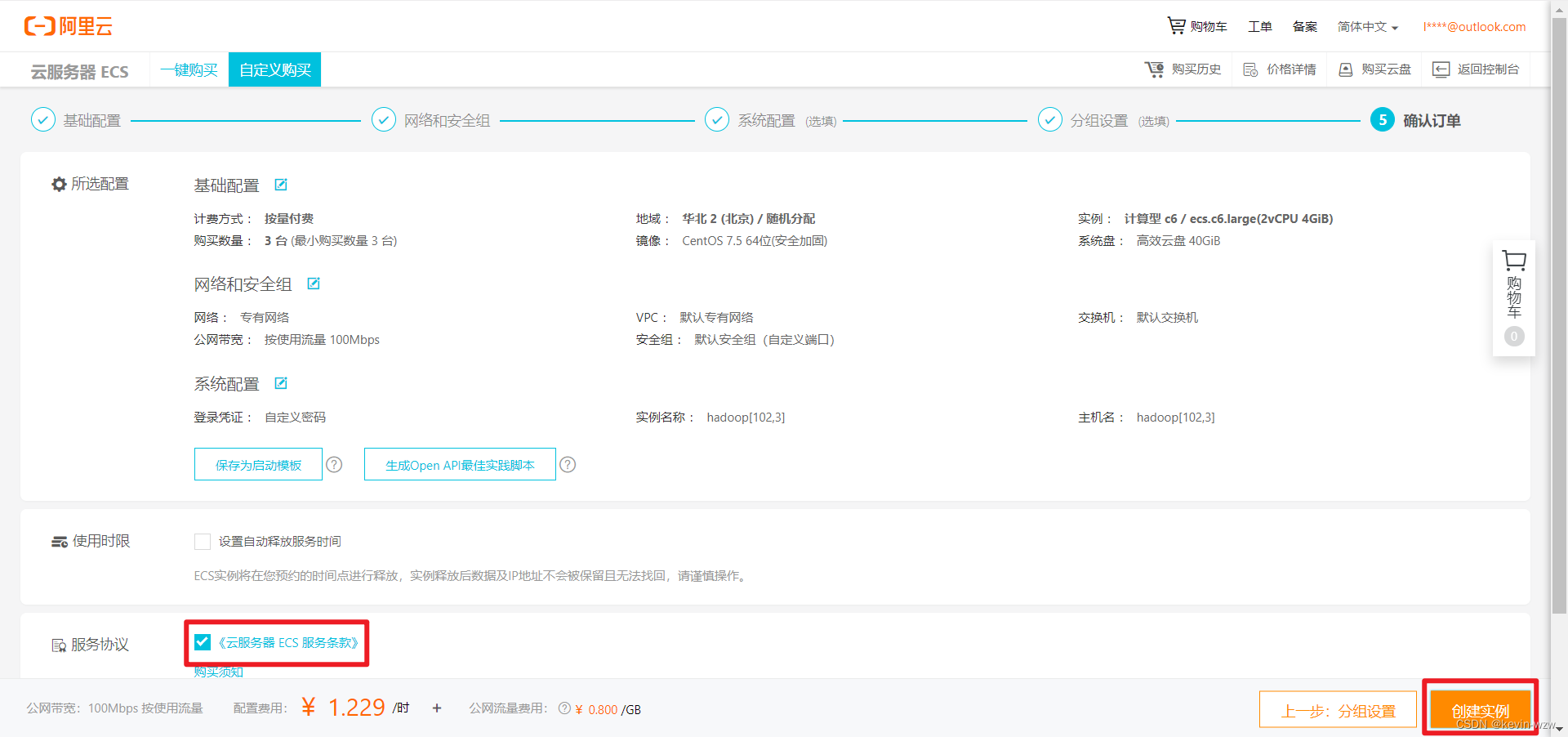This screenshot has height=737, width=1568.
Task: Expand the 简体中文 language dropdown
Action: [x=1368, y=26]
